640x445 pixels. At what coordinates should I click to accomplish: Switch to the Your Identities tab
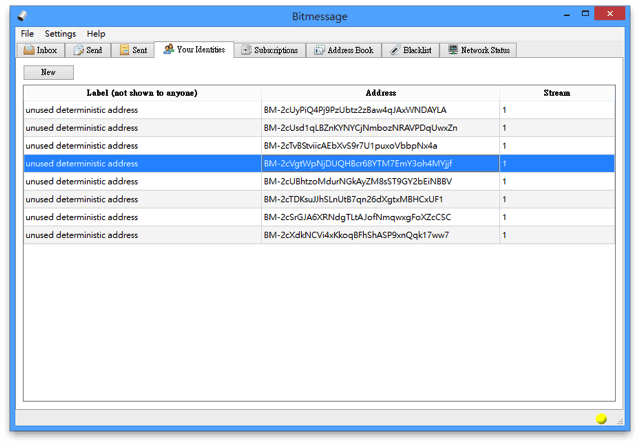197,50
